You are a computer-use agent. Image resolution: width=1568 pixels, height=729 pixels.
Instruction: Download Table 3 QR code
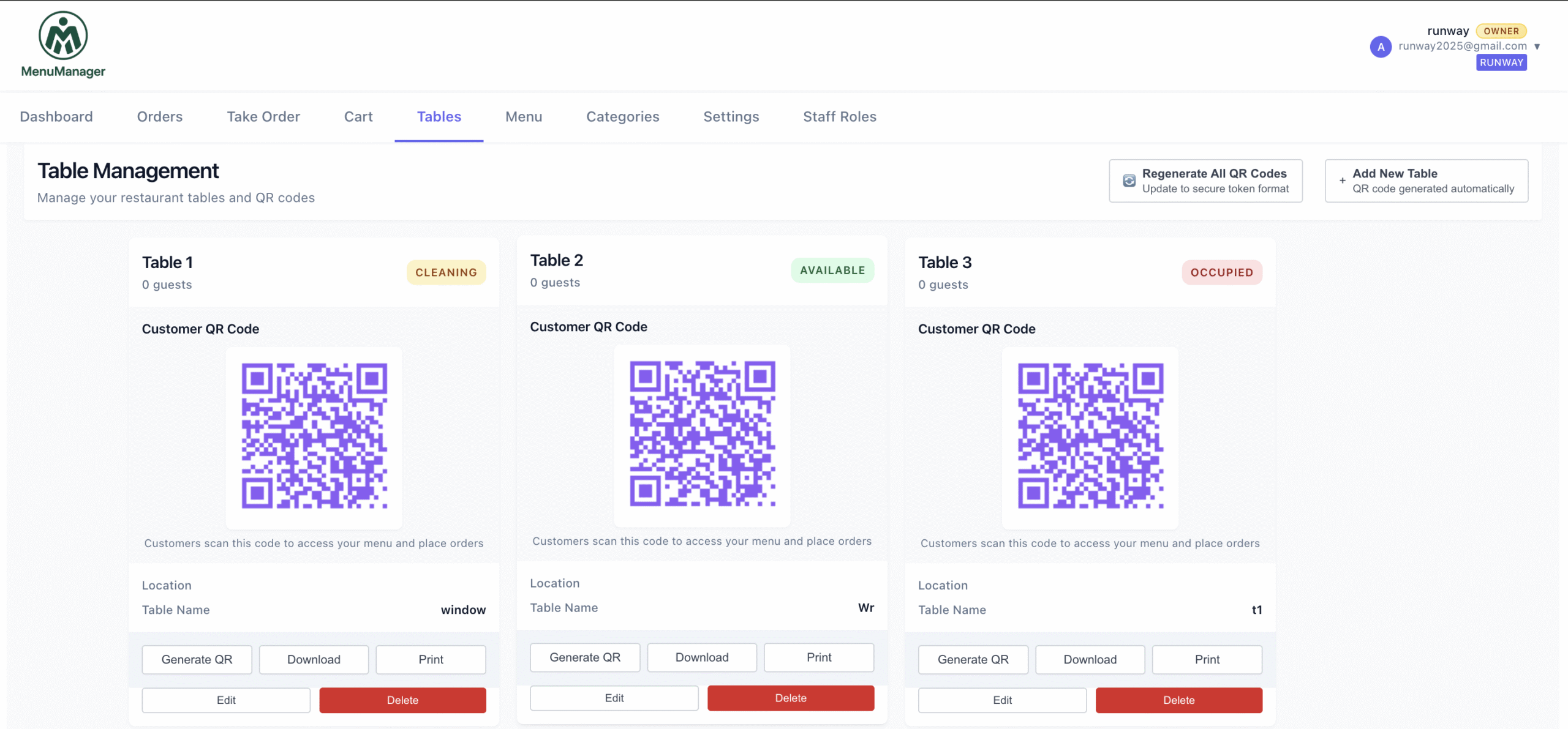1090,659
